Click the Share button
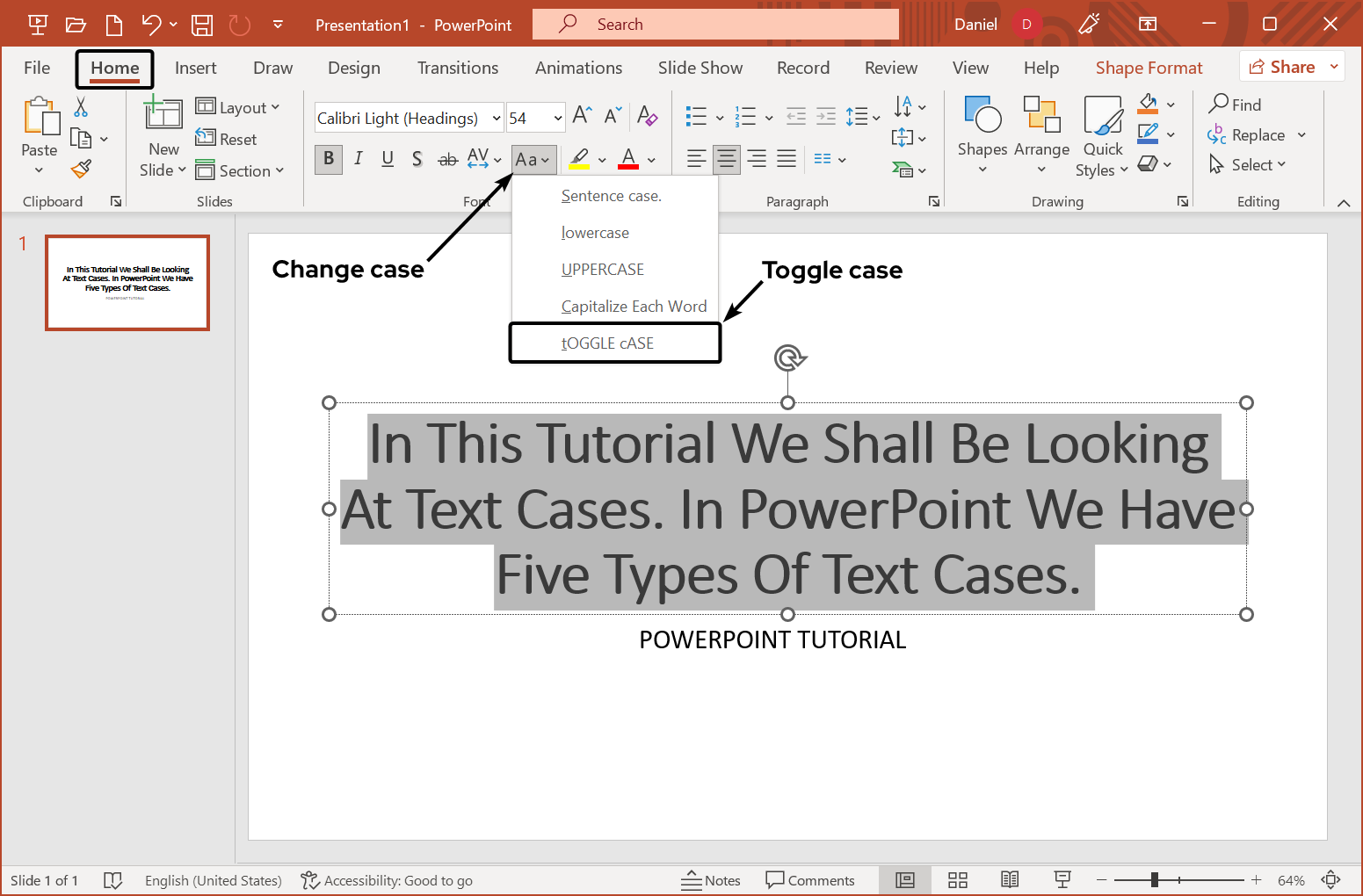 (x=1282, y=67)
